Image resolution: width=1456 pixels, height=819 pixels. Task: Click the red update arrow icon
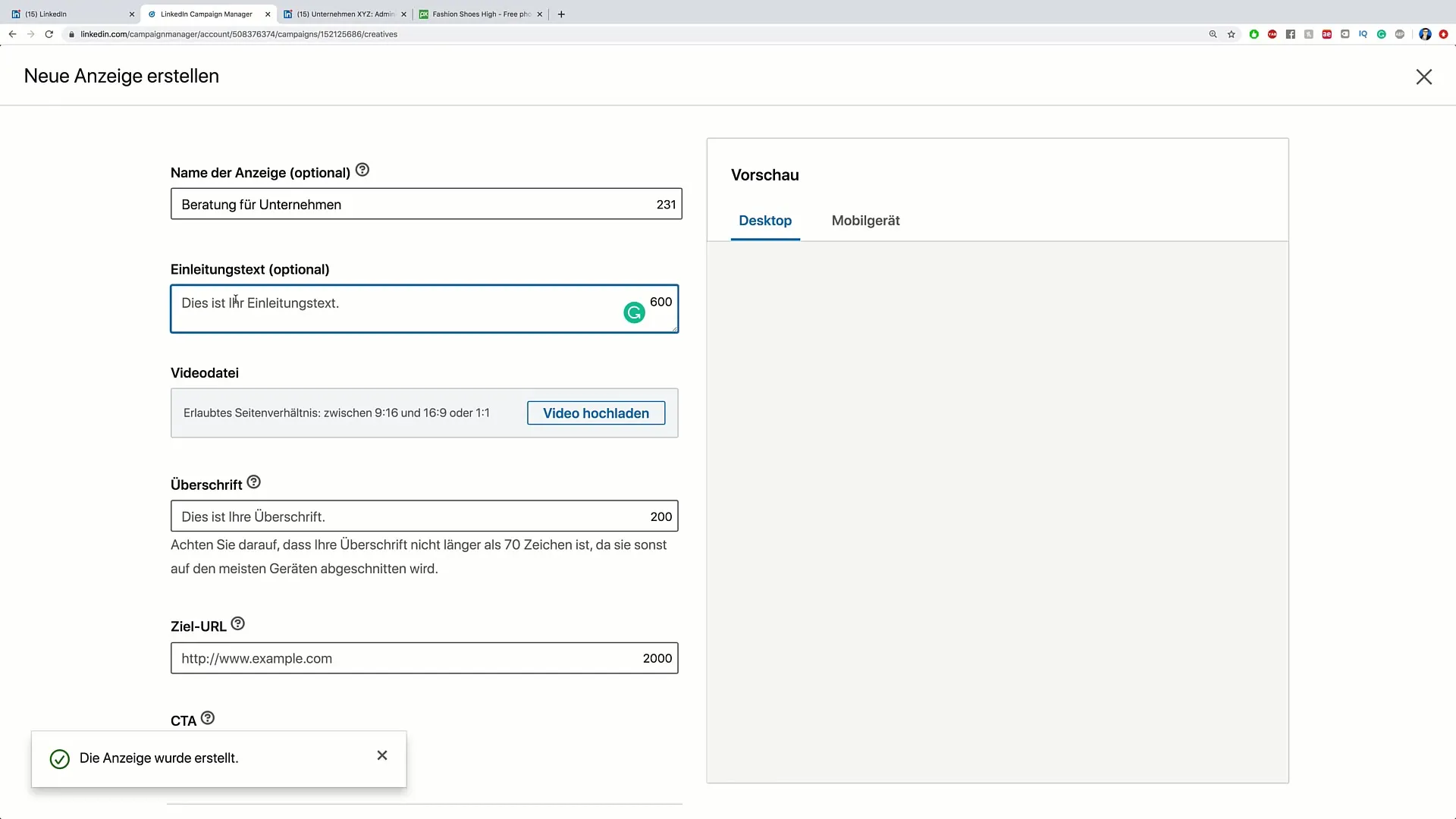(x=1443, y=34)
